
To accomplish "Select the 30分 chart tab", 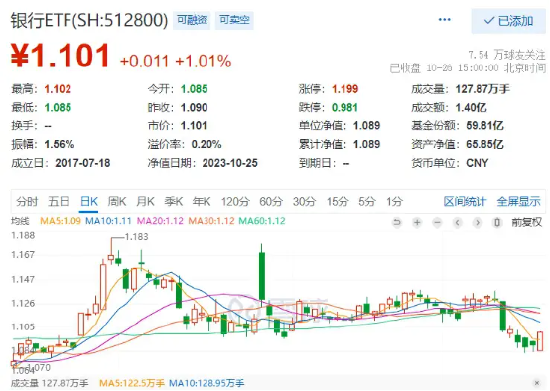I will click(x=304, y=202).
